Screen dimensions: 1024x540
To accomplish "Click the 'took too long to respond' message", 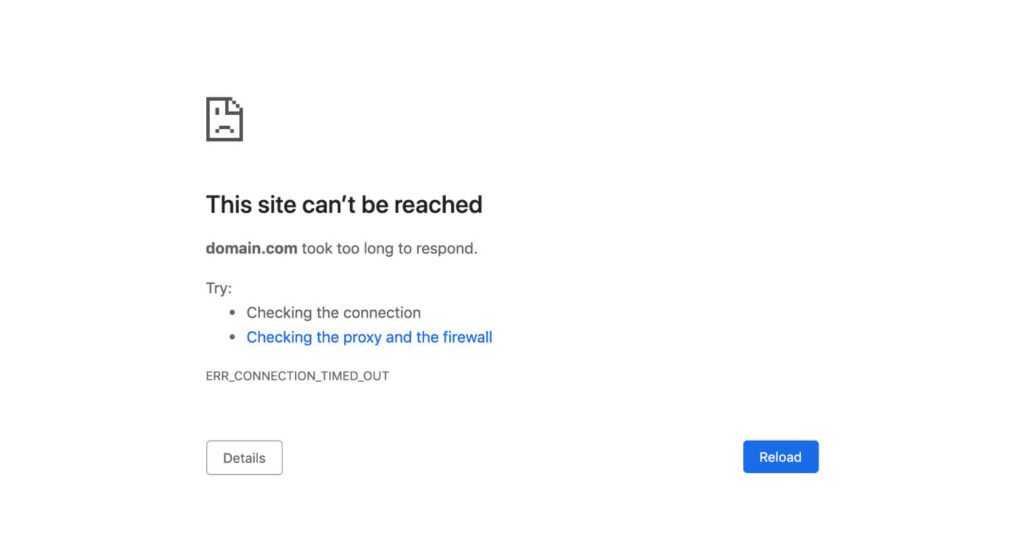I will click(x=389, y=248).
